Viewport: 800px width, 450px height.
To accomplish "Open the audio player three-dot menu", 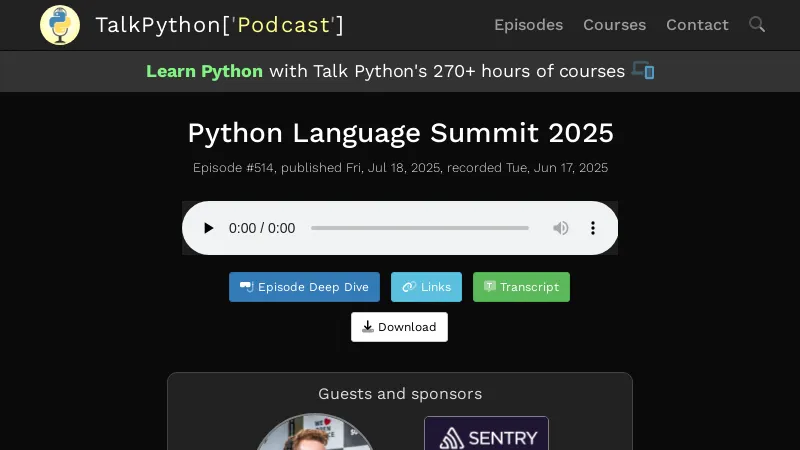I will click(592, 228).
